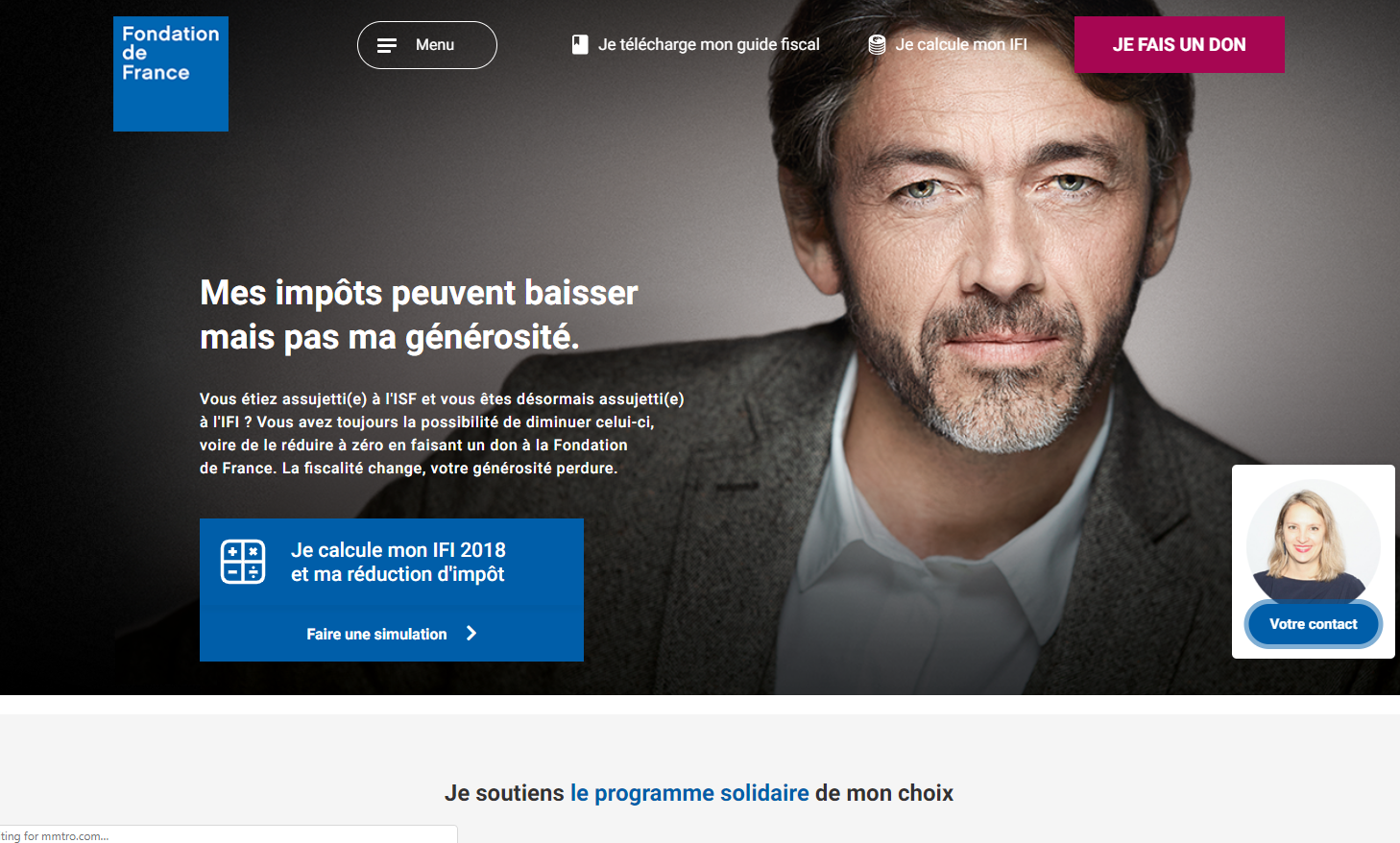This screenshot has height=843, width=1400.
Task: Click the chevron arrow after Faire une simulation
Action: click(471, 634)
